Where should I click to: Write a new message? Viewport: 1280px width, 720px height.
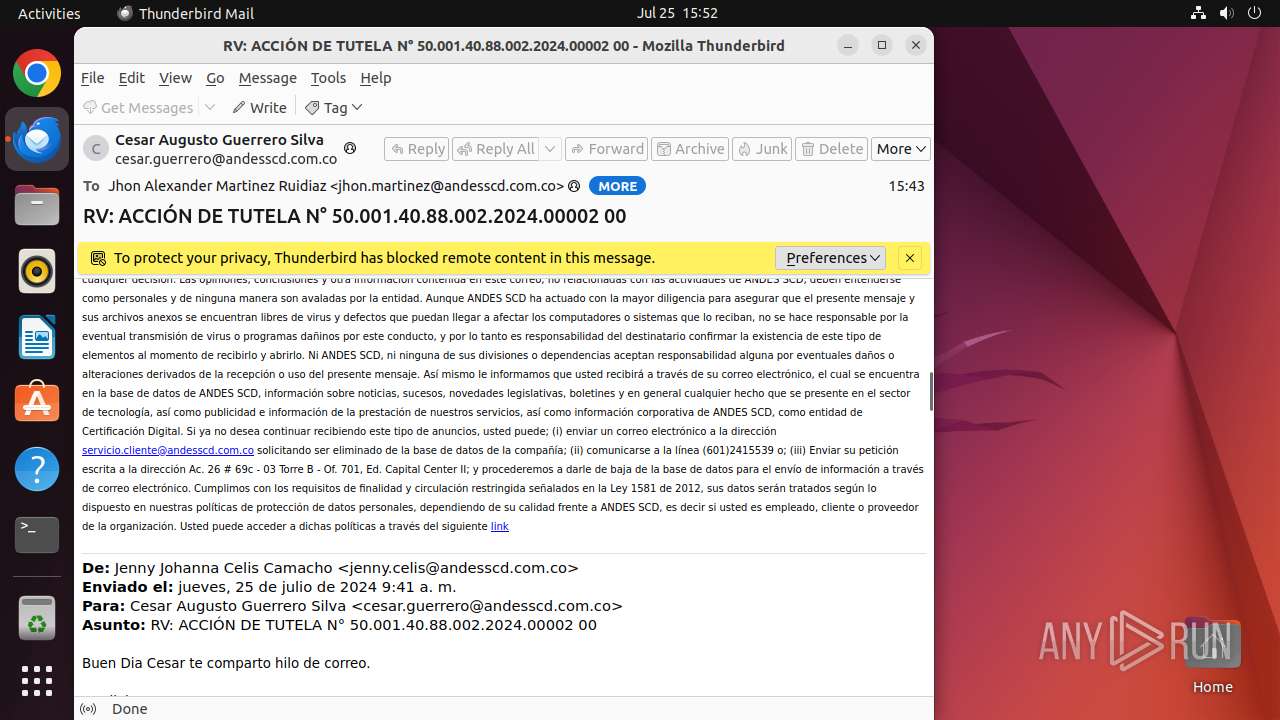[260, 107]
